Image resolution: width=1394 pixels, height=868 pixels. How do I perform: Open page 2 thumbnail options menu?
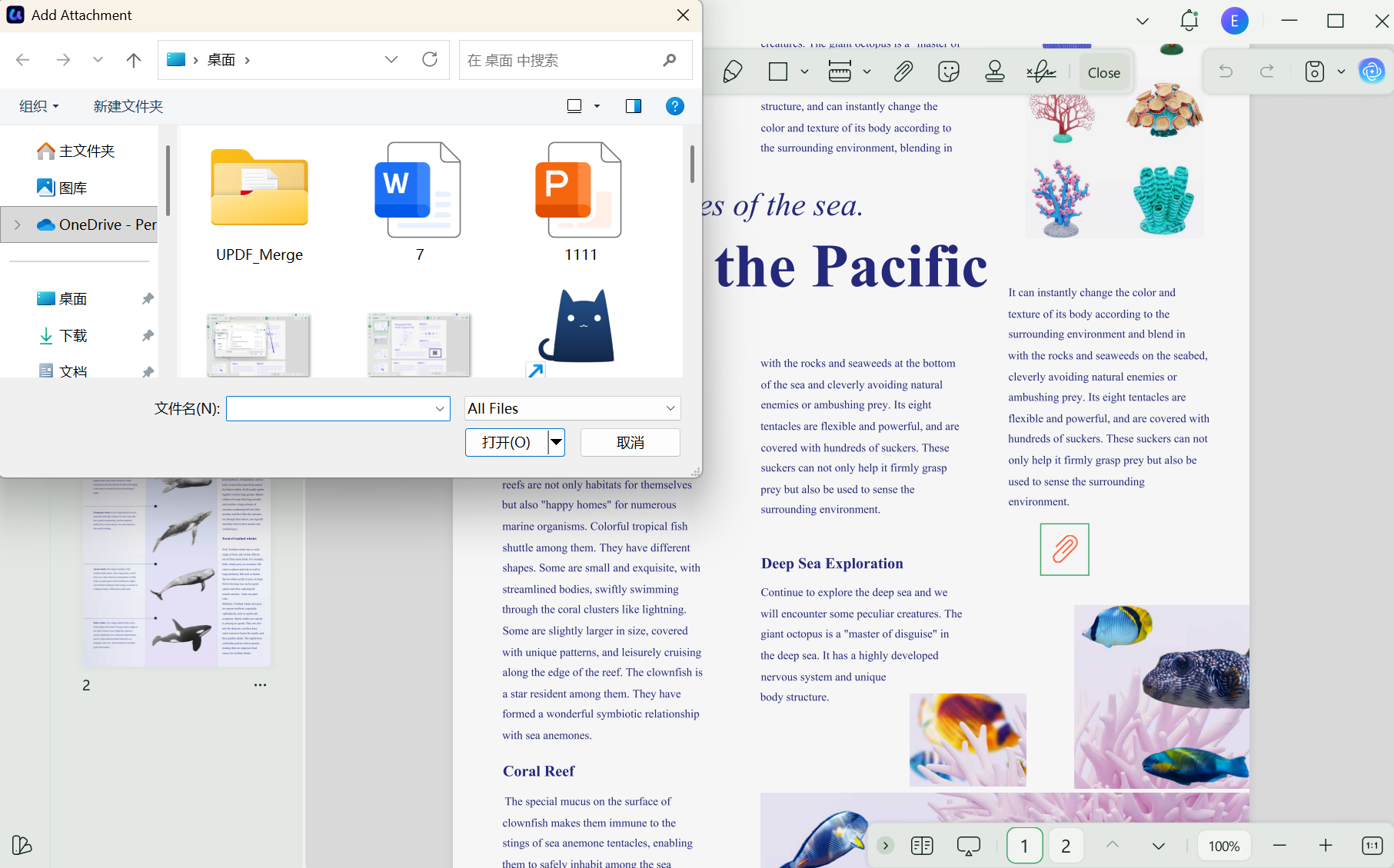click(260, 685)
